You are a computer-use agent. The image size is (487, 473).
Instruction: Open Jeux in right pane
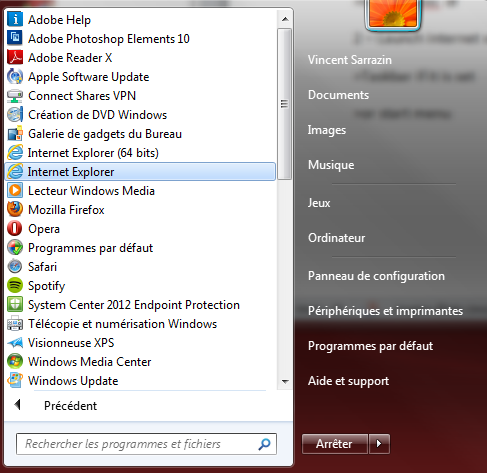[319, 203]
